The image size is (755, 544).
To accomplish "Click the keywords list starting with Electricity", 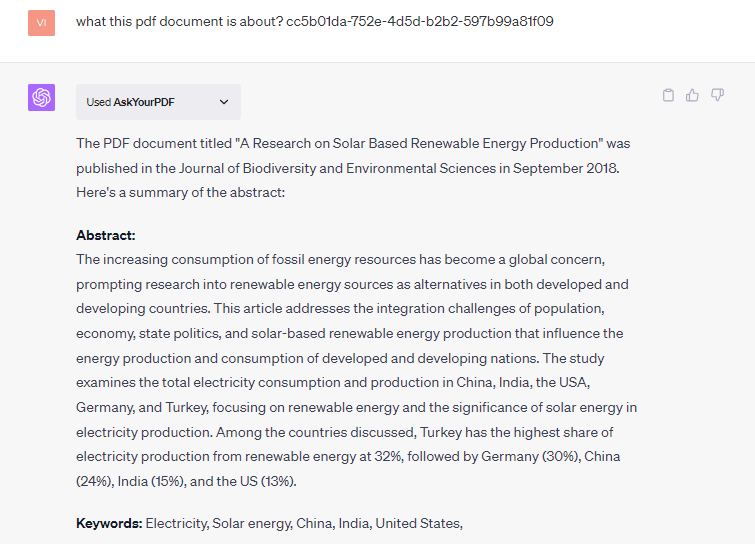I will point(304,523).
